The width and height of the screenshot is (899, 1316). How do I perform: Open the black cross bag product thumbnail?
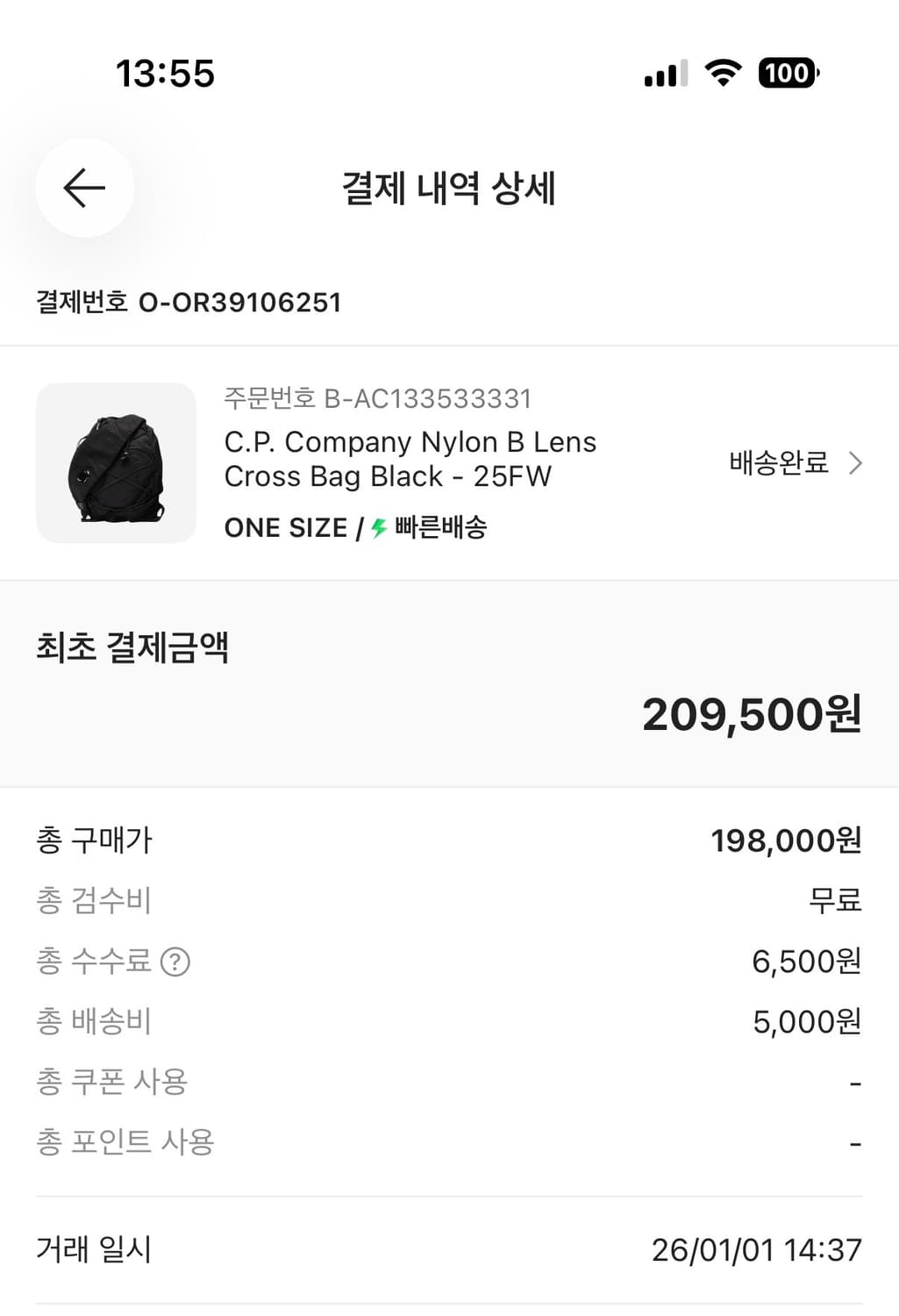click(116, 462)
